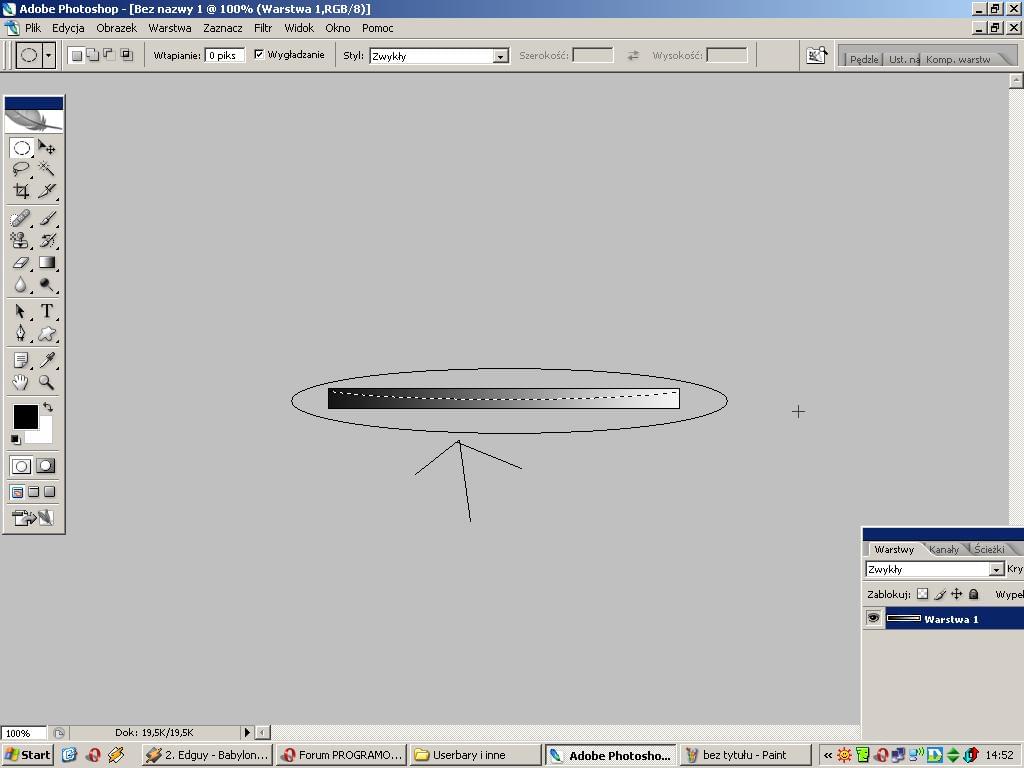Swap foreground and background colors
The image size is (1024, 768).
point(47,407)
